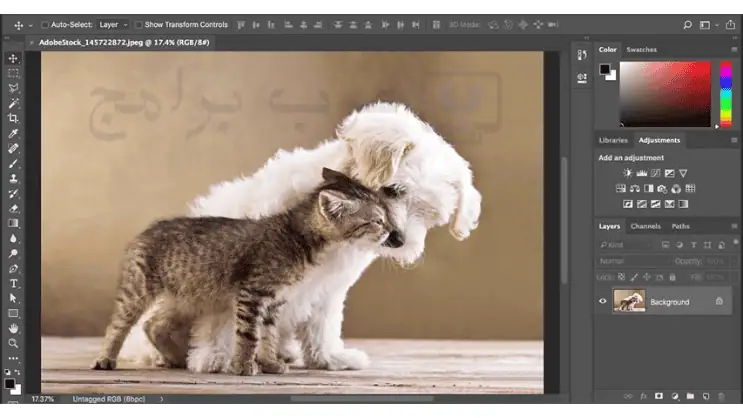Click the search magnifier in options bar
The width and height of the screenshot is (743, 418).
tap(688, 25)
